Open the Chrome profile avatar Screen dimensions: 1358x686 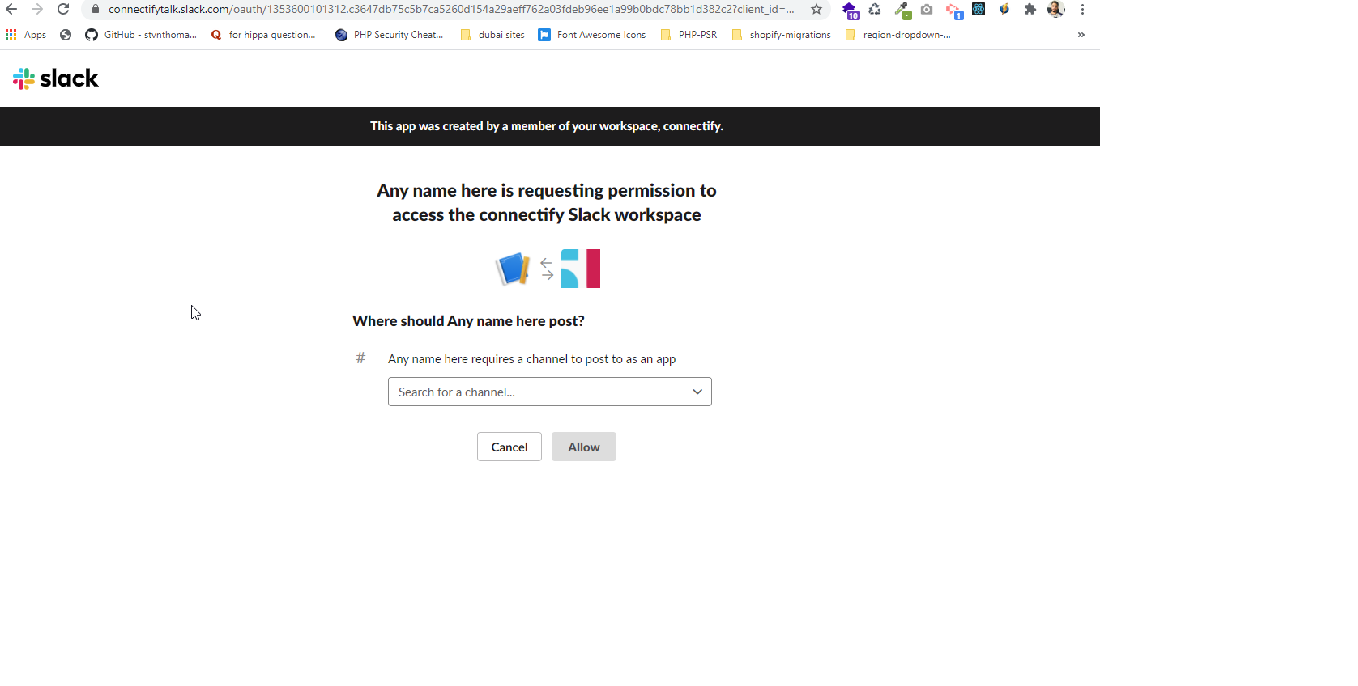(1056, 9)
